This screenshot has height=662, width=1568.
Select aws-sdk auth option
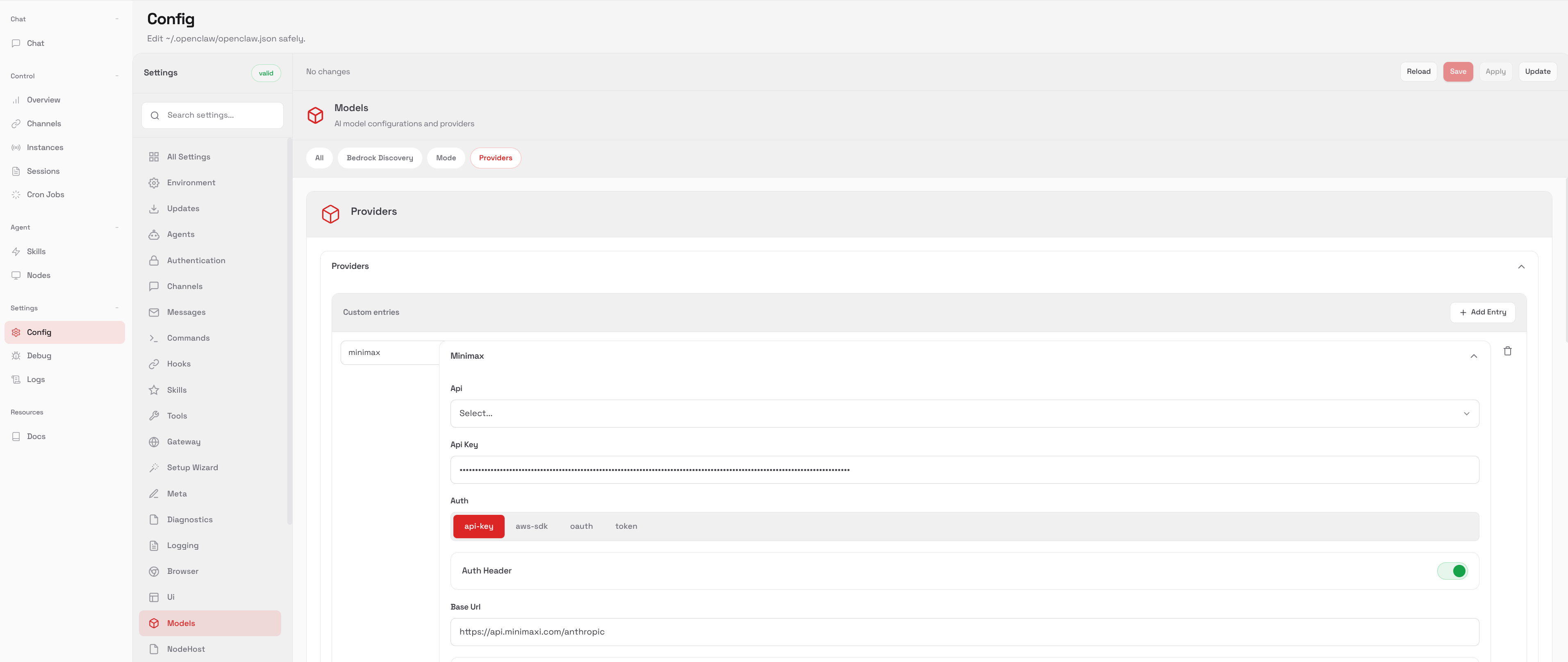(531, 526)
